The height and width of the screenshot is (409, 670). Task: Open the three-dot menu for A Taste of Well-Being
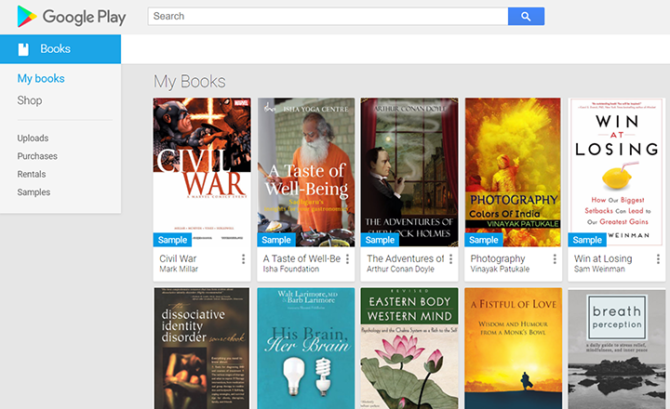click(x=347, y=259)
